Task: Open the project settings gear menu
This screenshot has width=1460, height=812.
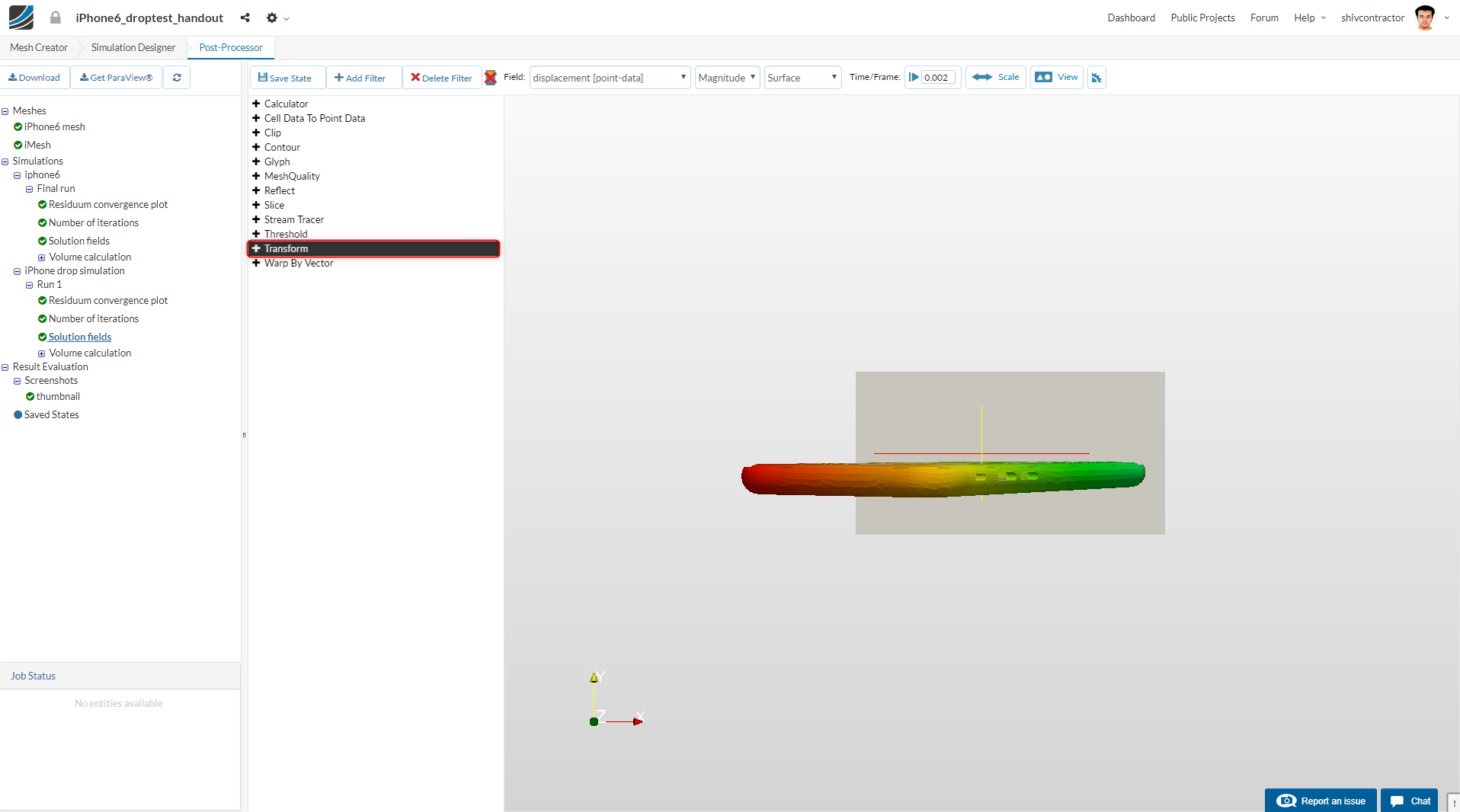Action: pyautogui.click(x=277, y=18)
